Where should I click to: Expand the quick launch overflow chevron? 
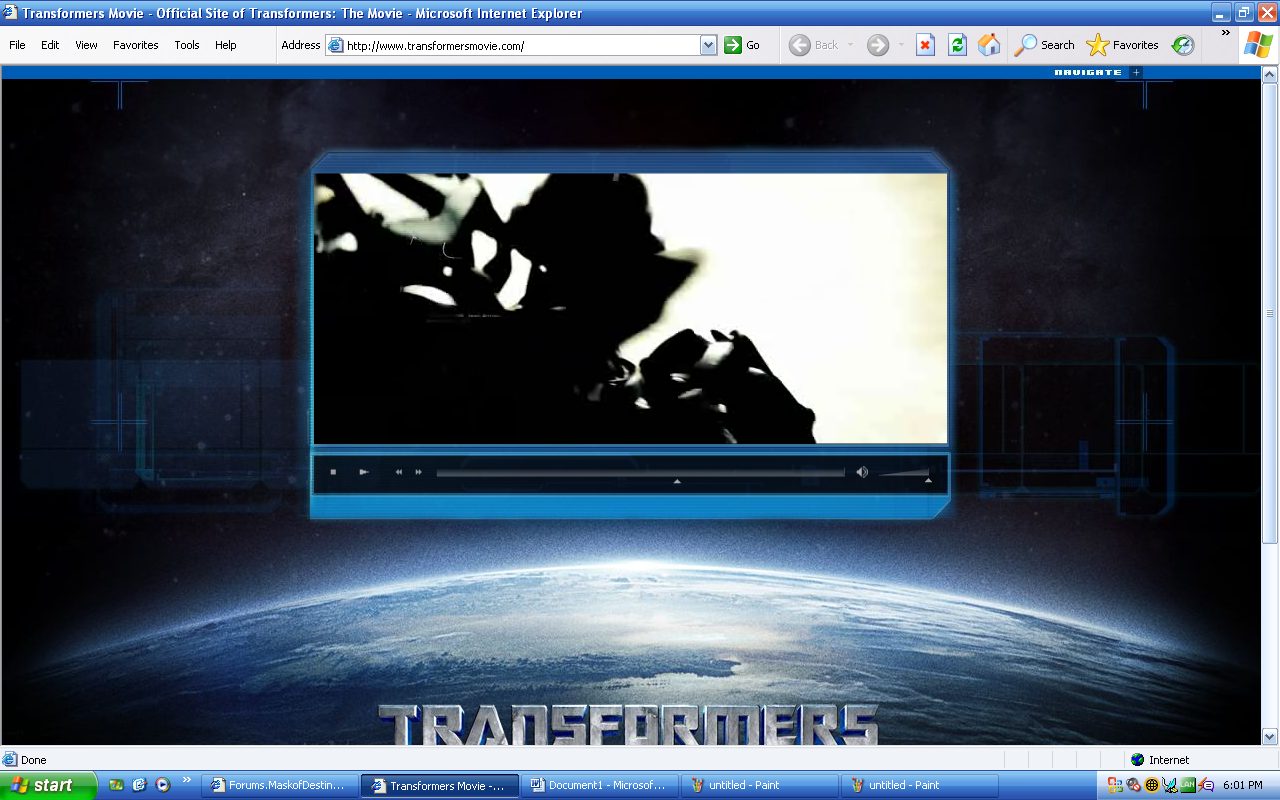click(186, 780)
